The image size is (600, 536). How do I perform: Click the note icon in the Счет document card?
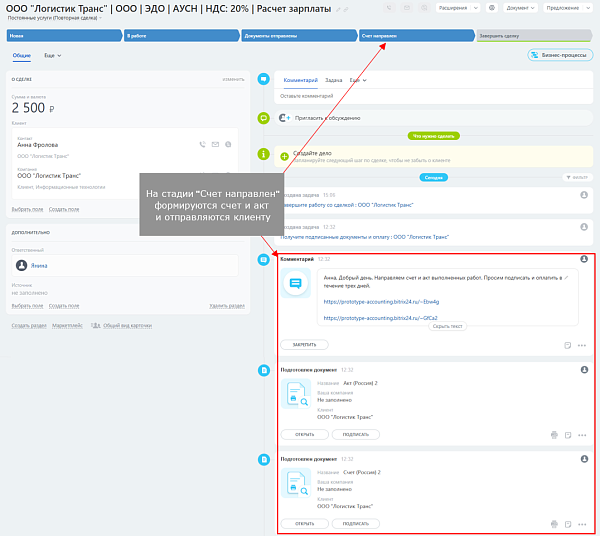click(568, 524)
